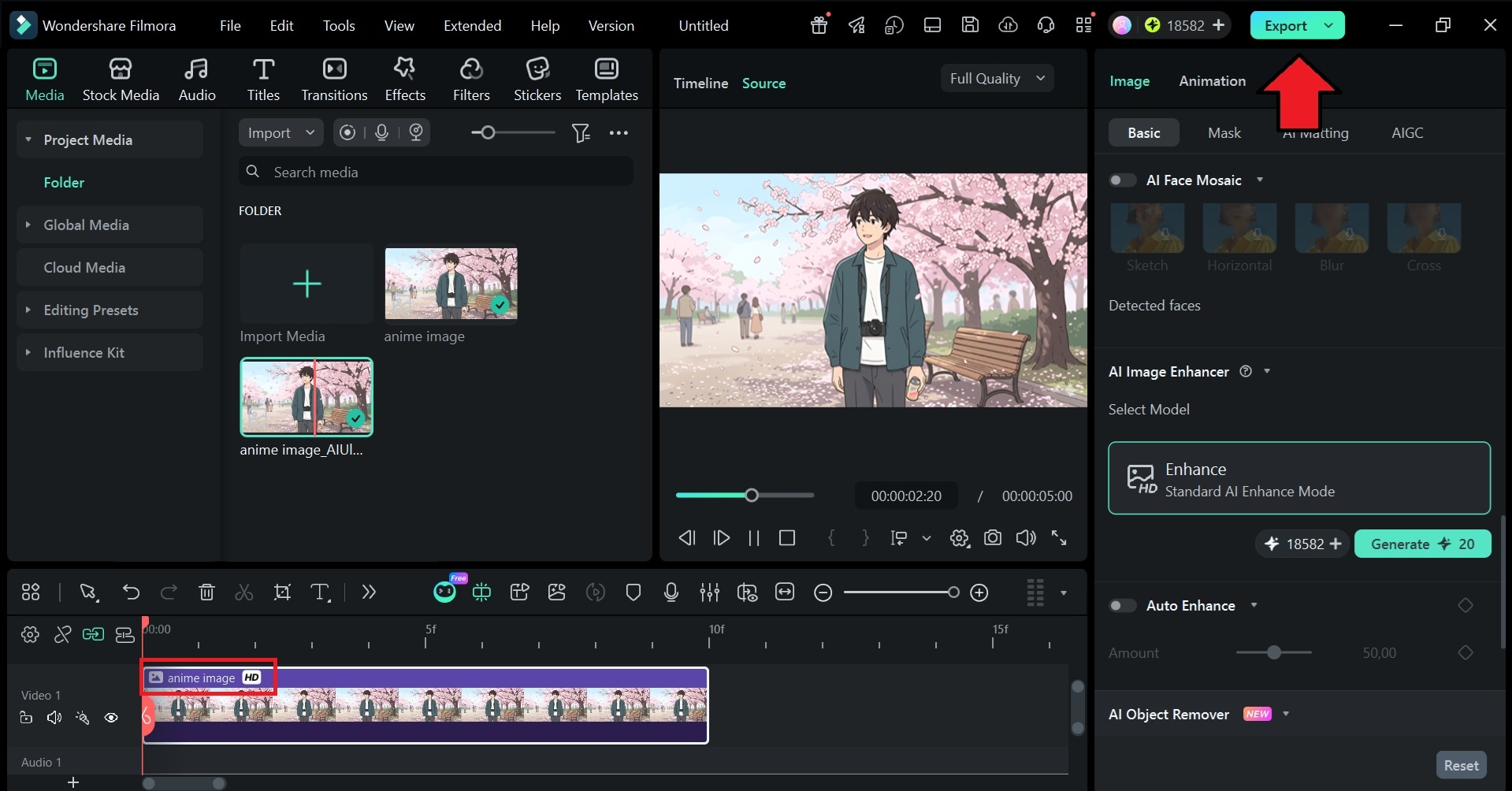Expand the Influence Kit tree item
Viewport: 1512px width, 791px height.
click(x=28, y=352)
